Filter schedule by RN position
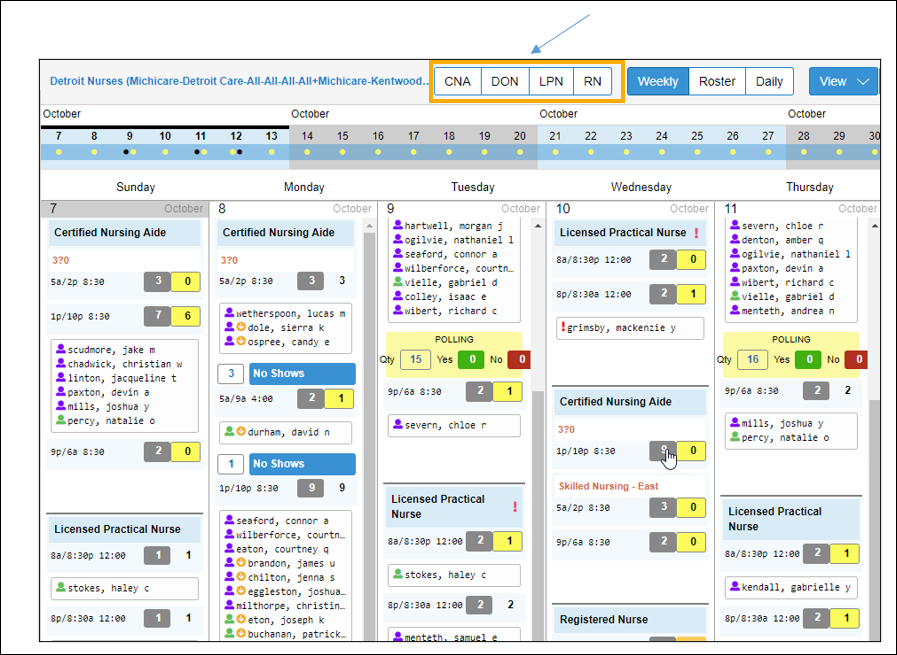 tap(592, 81)
